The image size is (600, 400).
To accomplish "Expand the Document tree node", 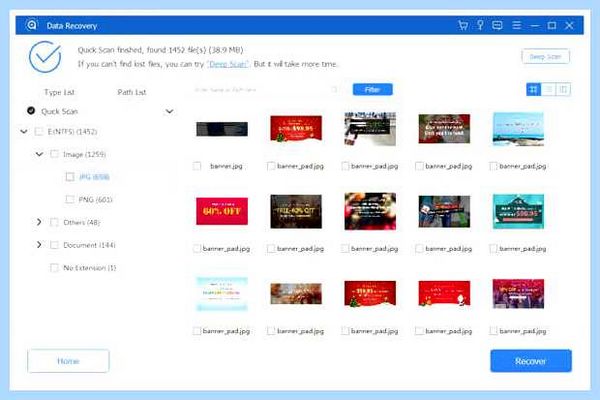I will 39,245.
